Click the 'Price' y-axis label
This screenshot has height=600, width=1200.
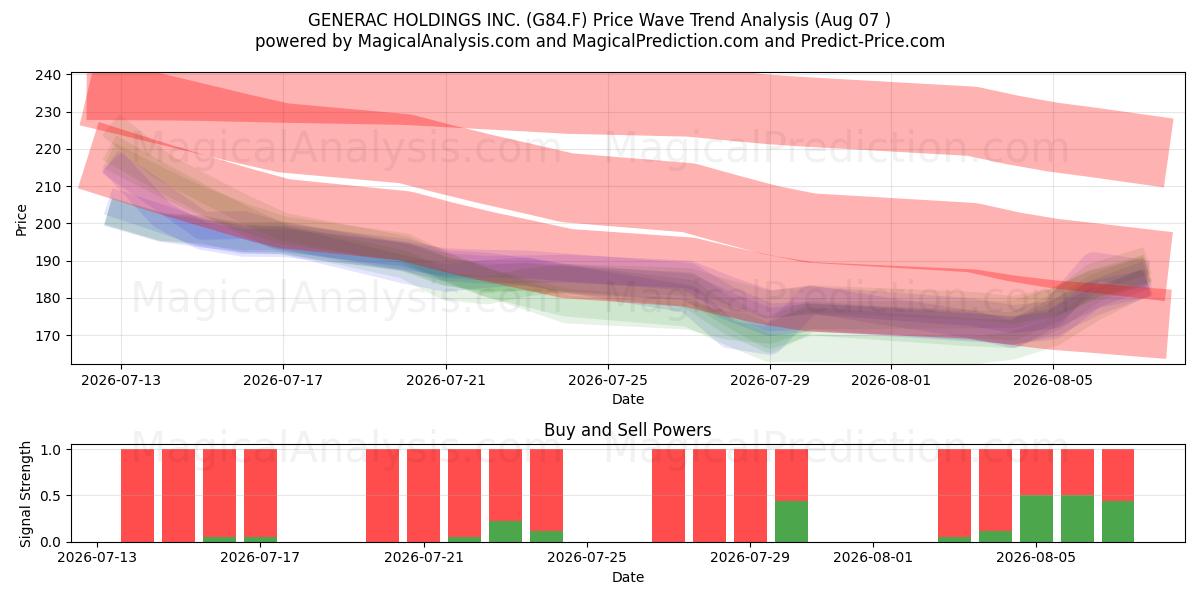coord(22,219)
